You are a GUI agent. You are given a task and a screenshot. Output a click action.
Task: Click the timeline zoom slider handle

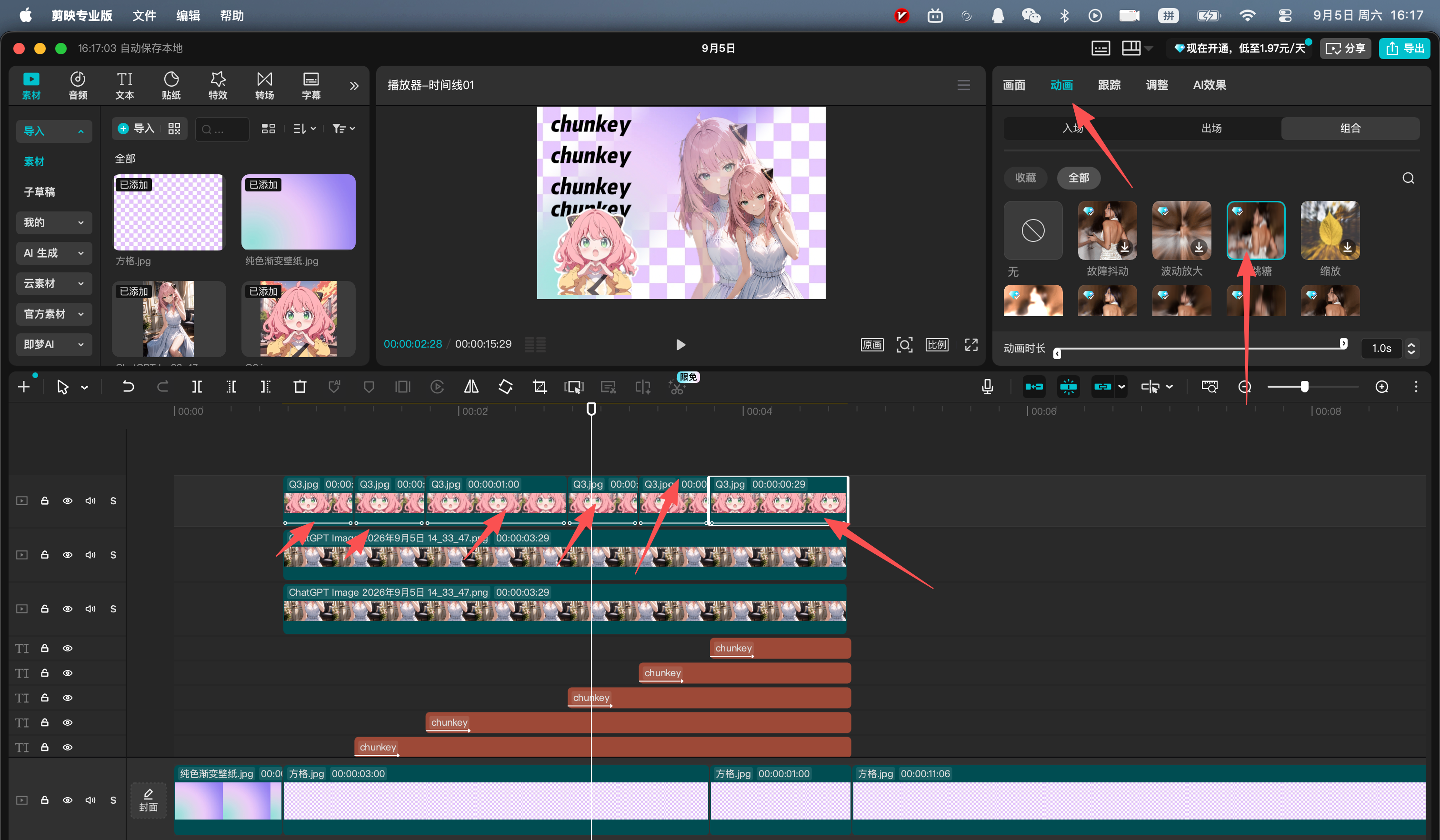(1305, 387)
